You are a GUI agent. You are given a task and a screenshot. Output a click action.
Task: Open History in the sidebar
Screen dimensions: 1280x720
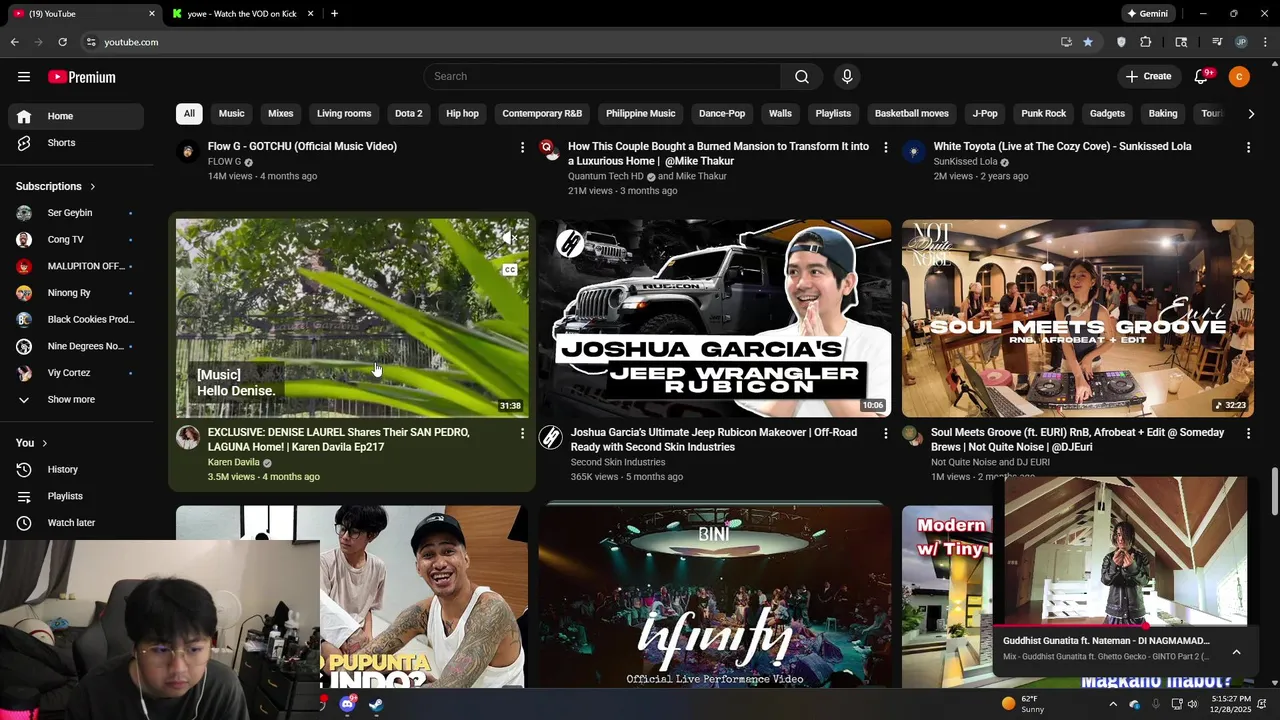(x=76, y=470)
